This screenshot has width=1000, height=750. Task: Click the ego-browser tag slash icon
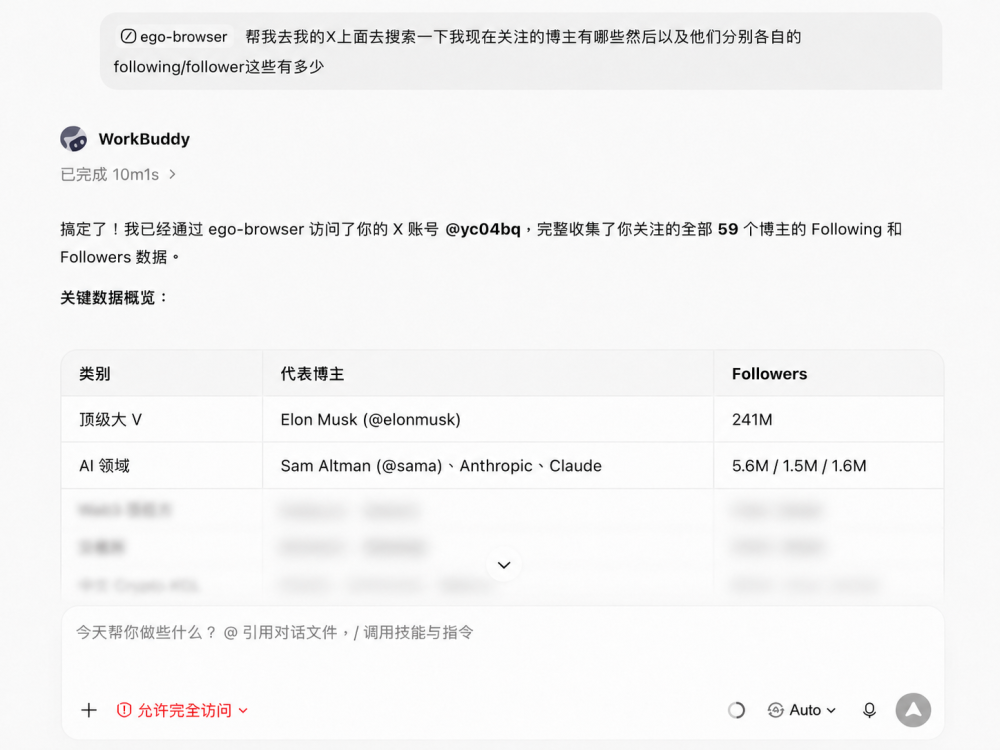[128, 36]
